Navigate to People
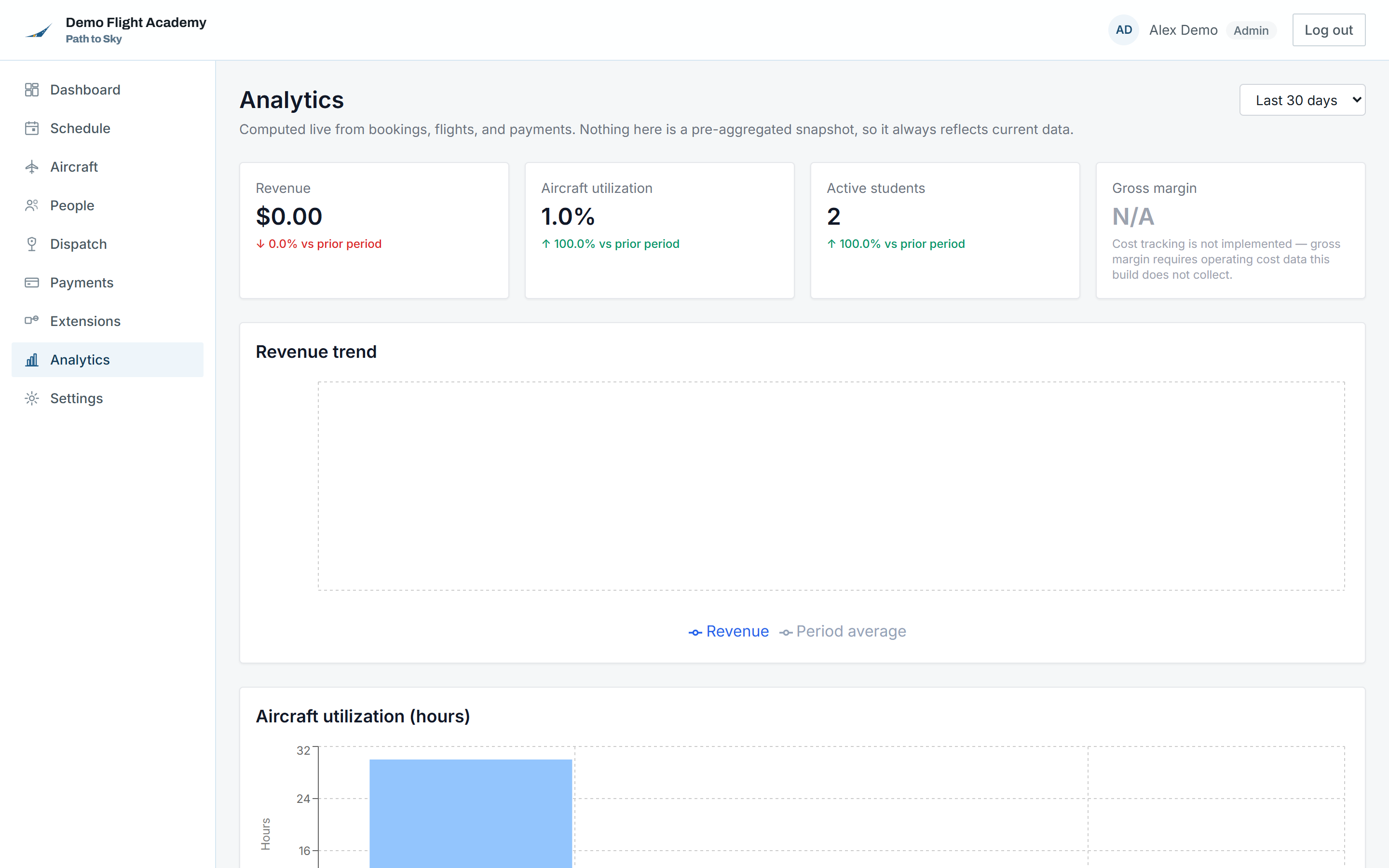Image resolution: width=1389 pixels, height=868 pixels. point(108,205)
